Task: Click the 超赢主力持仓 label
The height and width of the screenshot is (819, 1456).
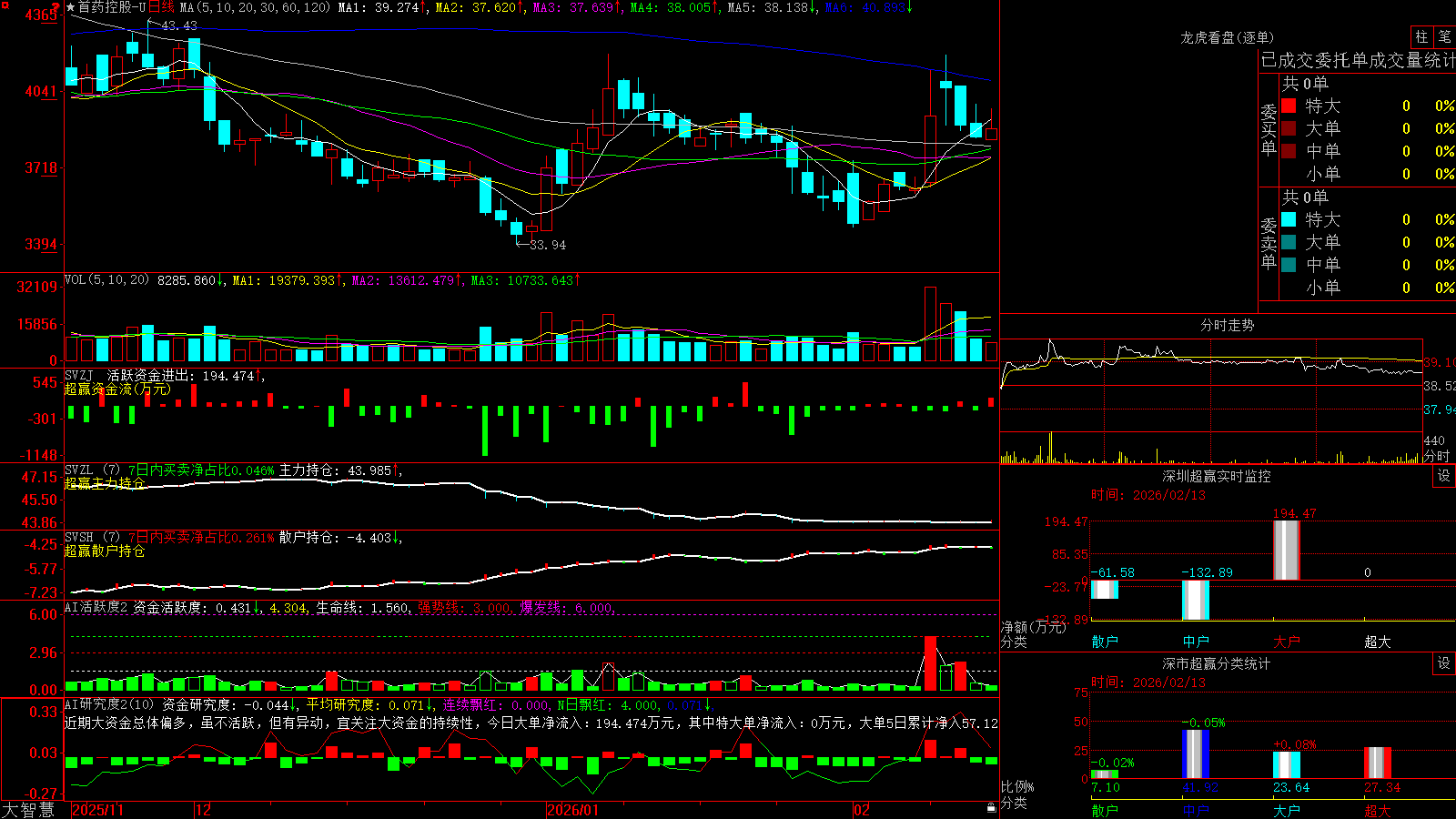Action: click(105, 483)
